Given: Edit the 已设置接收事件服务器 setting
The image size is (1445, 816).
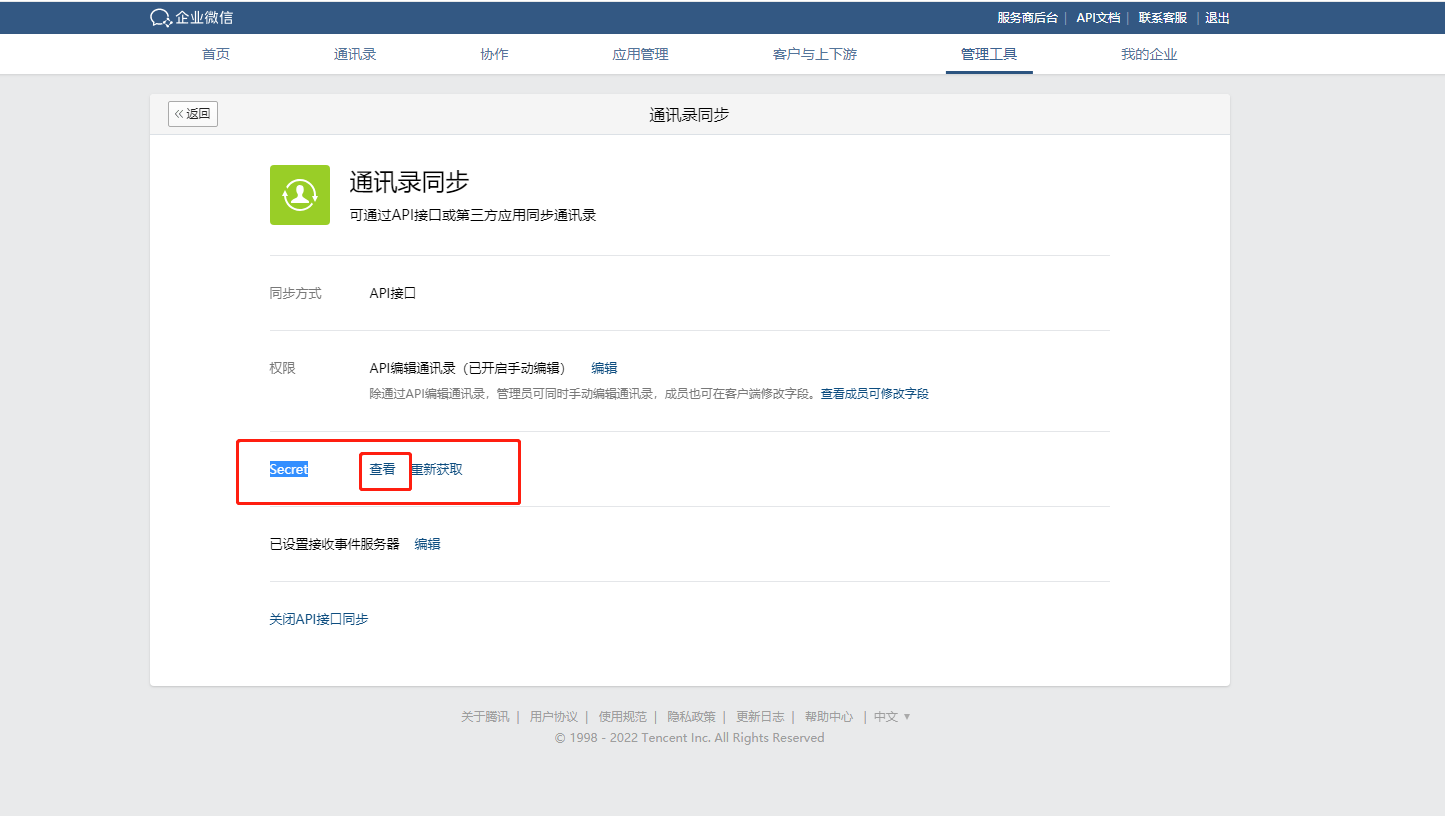Looking at the screenshot, I should [x=427, y=544].
